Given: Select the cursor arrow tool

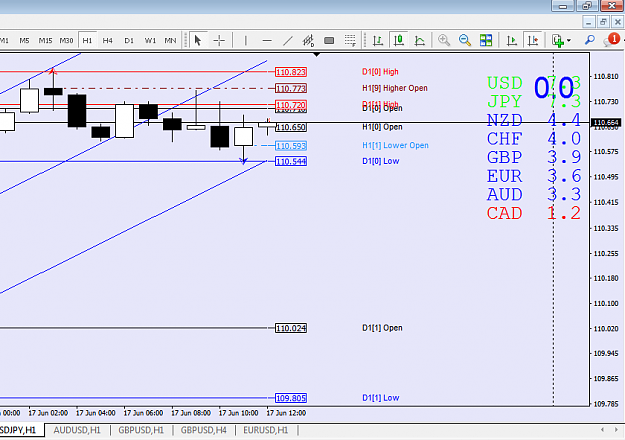Looking at the screenshot, I should tap(198, 40).
